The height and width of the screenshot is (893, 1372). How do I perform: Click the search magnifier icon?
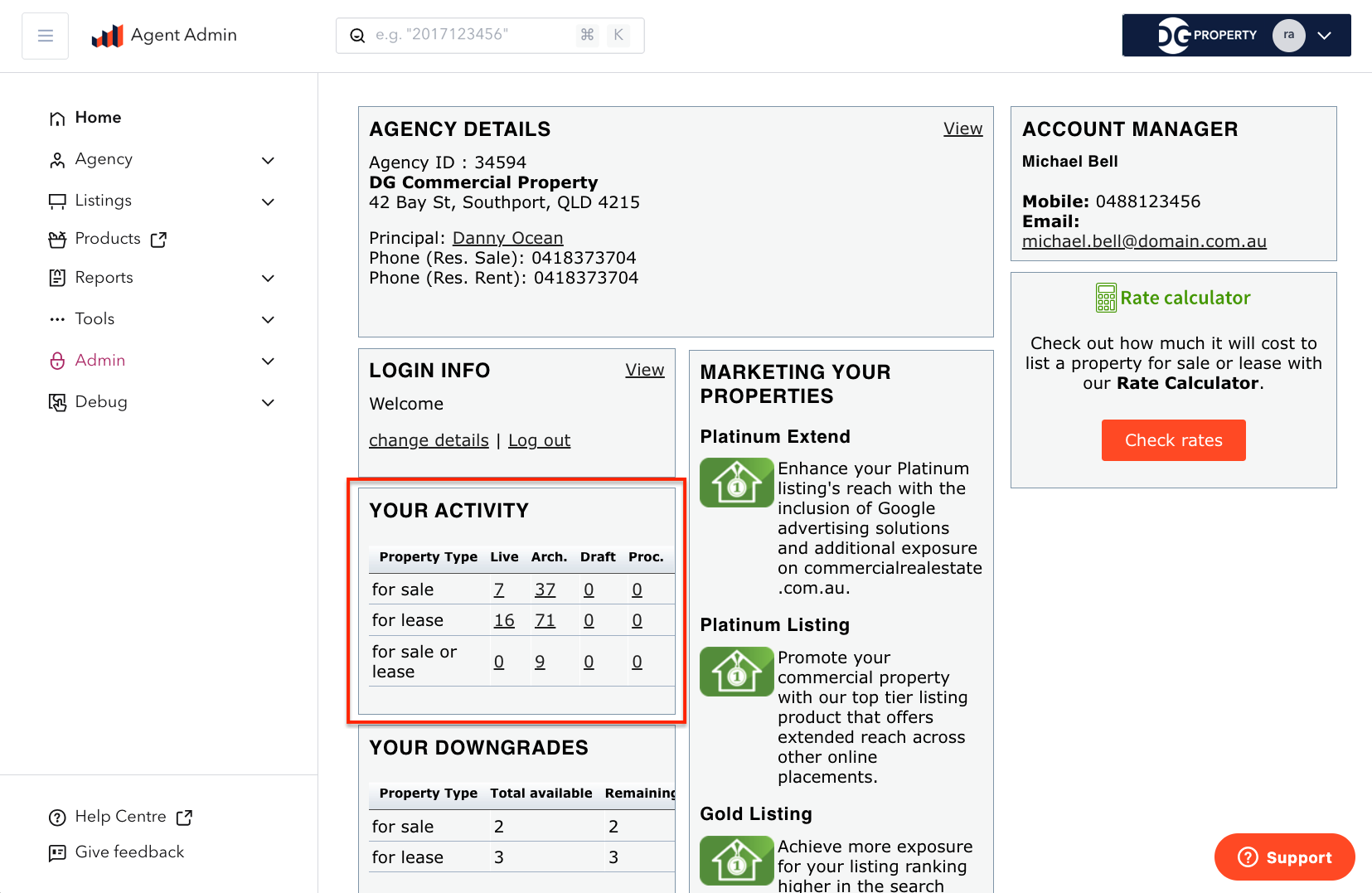pos(357,36)
